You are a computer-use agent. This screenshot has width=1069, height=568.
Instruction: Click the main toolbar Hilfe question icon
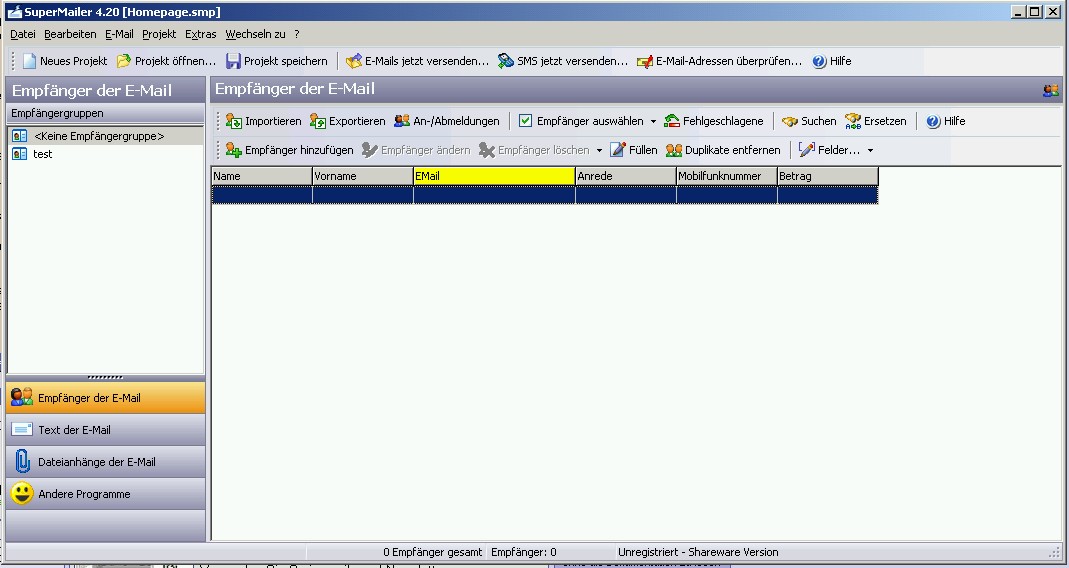coord(819,61)
